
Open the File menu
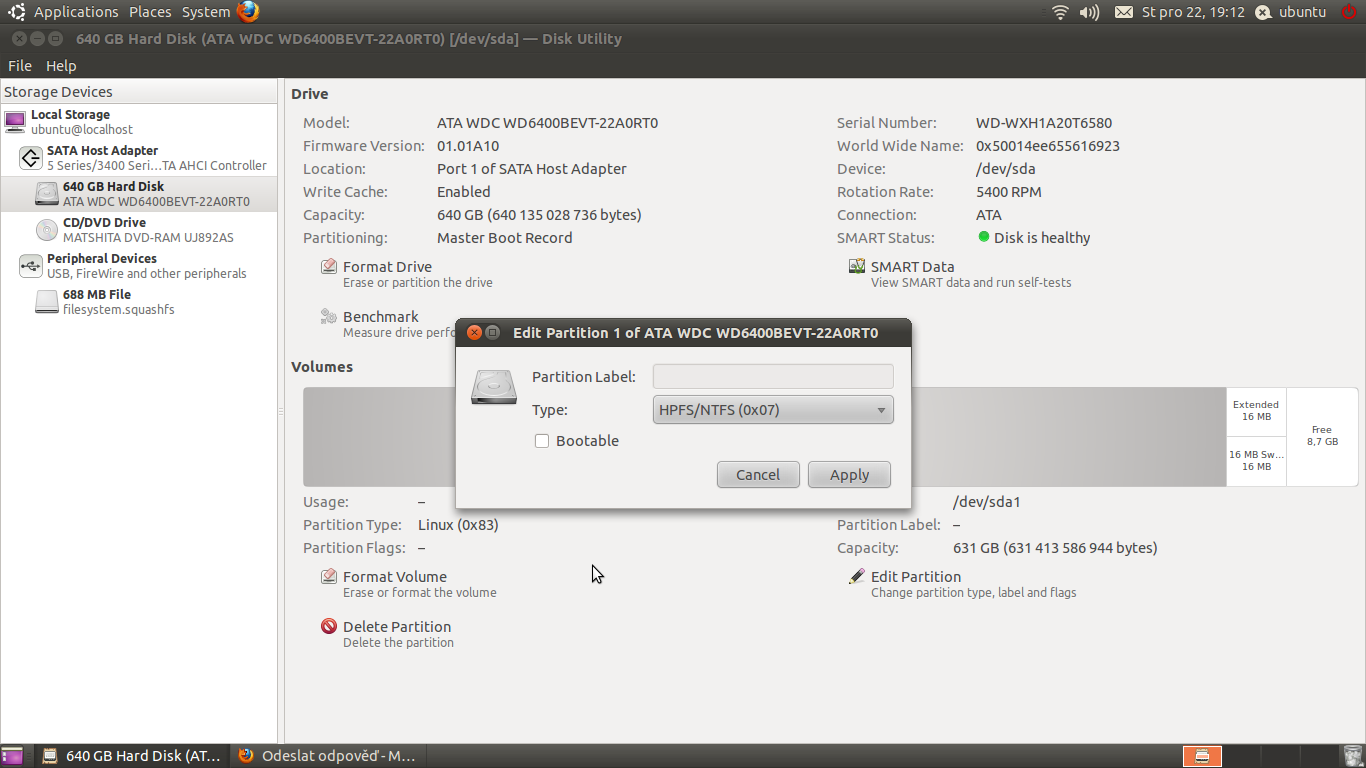point(20,66)
